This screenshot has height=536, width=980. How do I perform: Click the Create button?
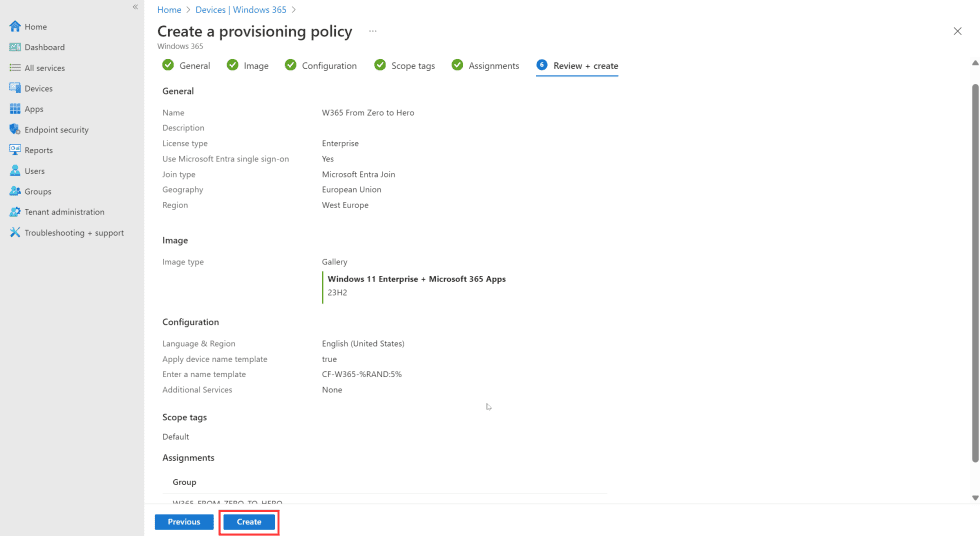(249, 522)
